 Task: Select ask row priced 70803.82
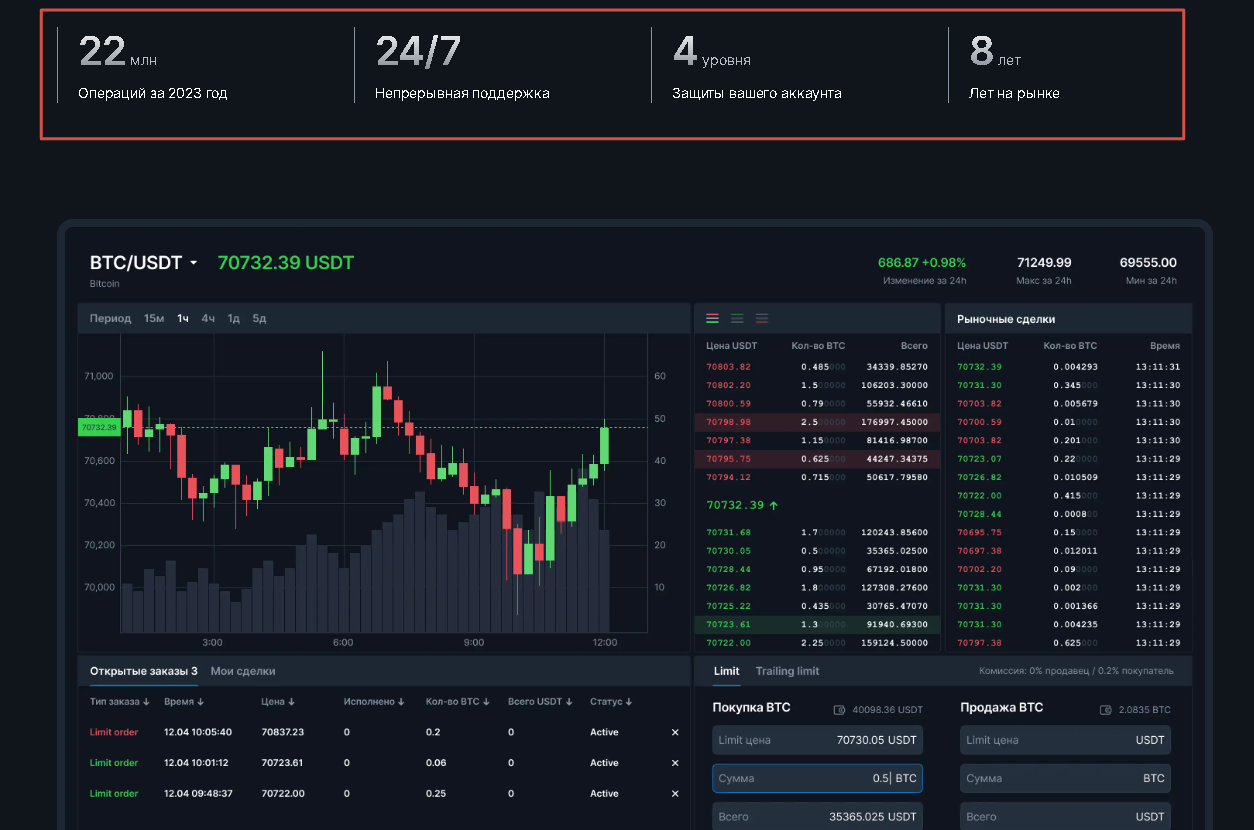[x=817, y=367]
